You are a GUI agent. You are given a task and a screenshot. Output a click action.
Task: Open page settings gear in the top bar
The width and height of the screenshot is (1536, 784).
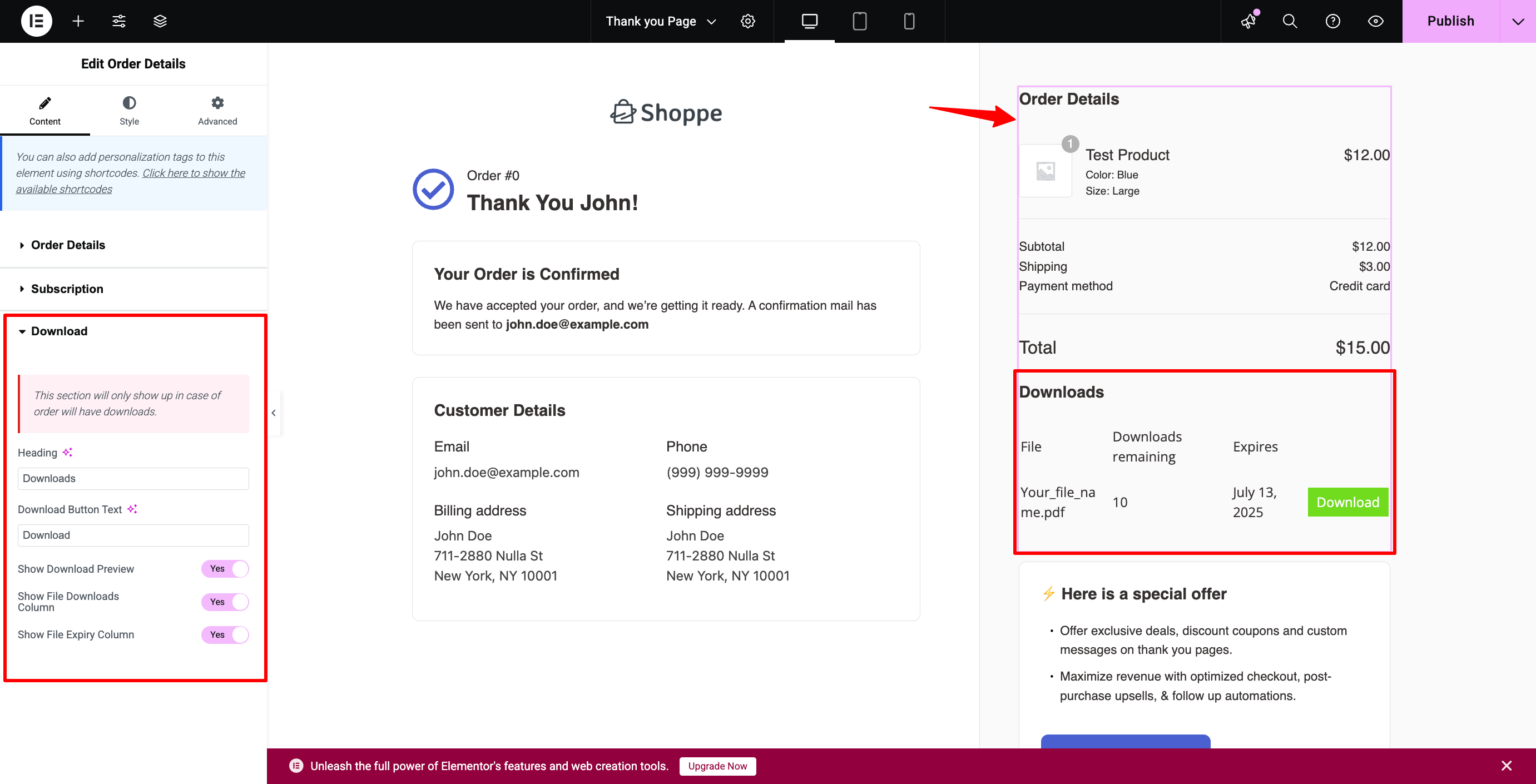[748, 22]
